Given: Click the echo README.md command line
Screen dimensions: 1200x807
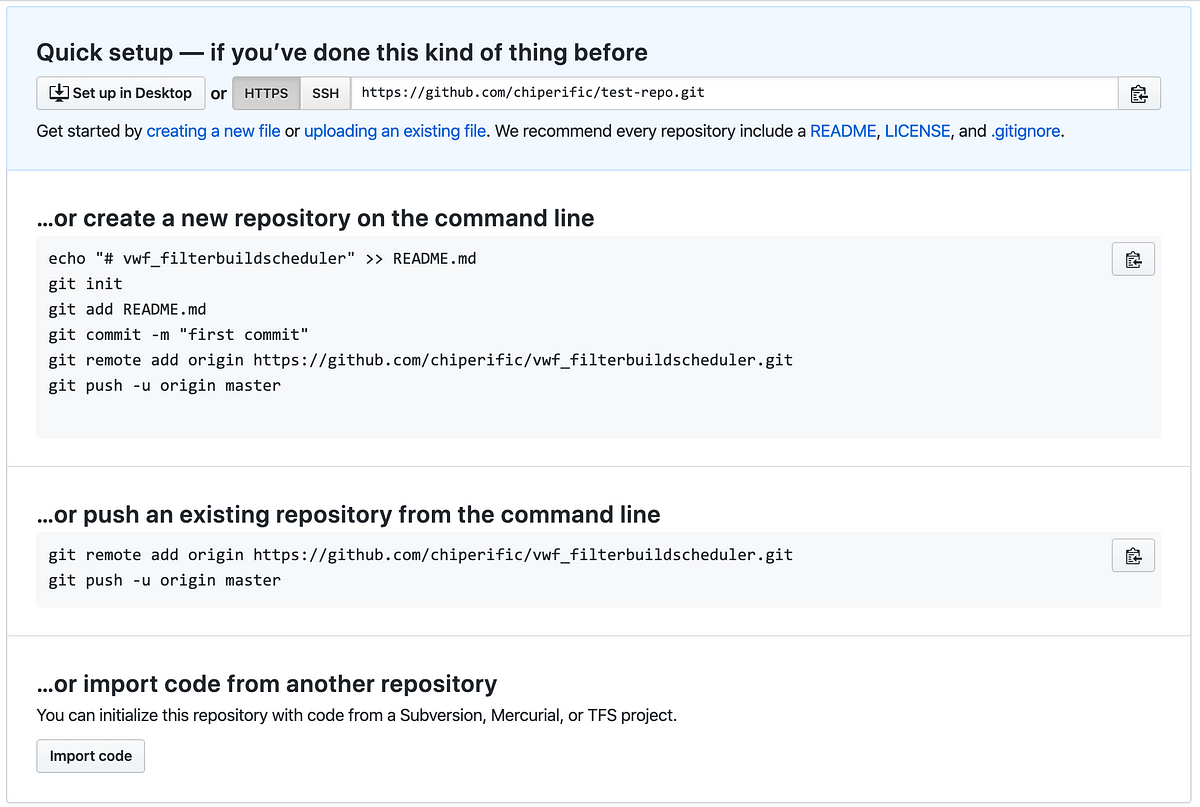Looking at the screenshot, I should [262, 259].
